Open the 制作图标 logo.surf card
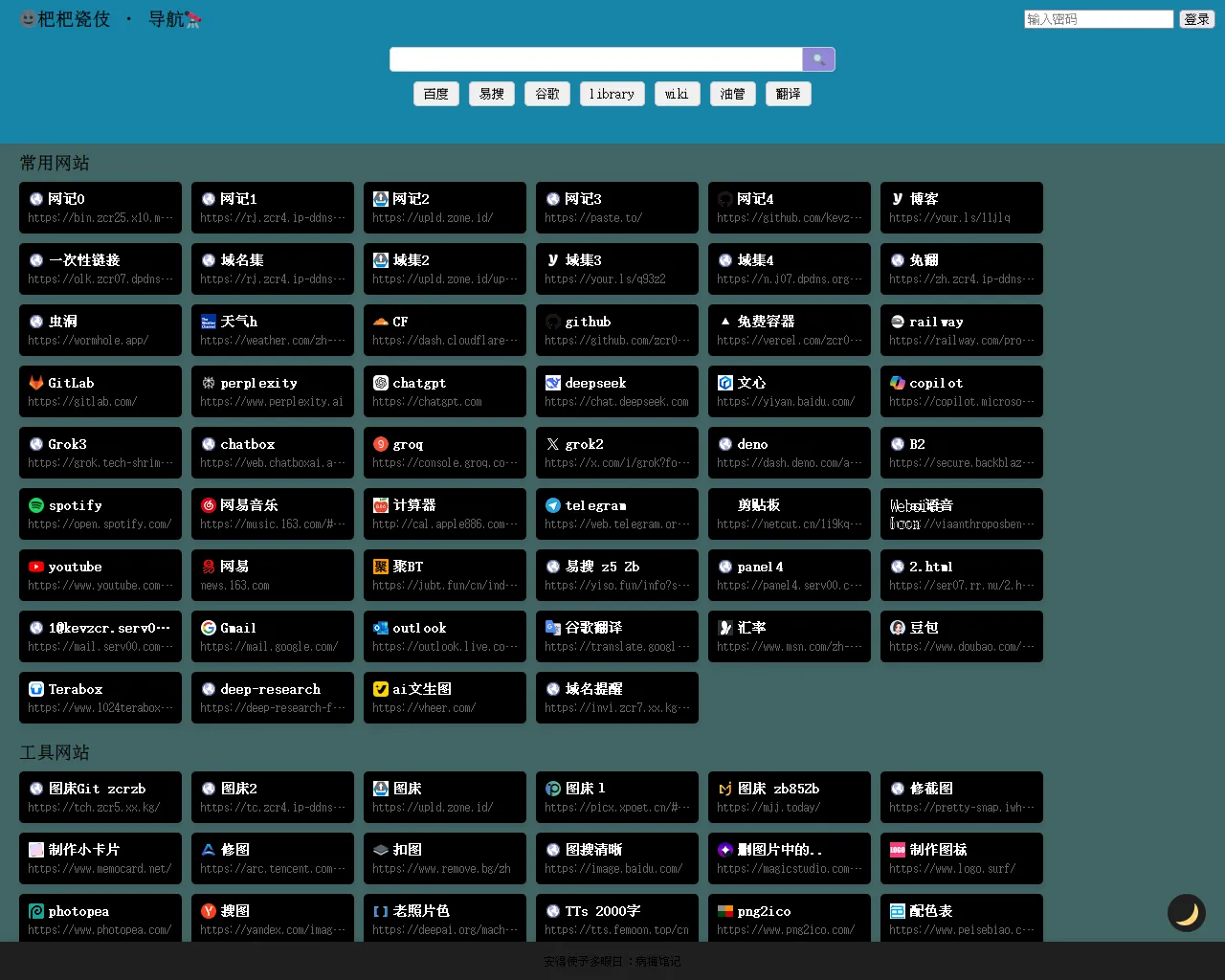1225x980 pixels. [x=962, y=858]
